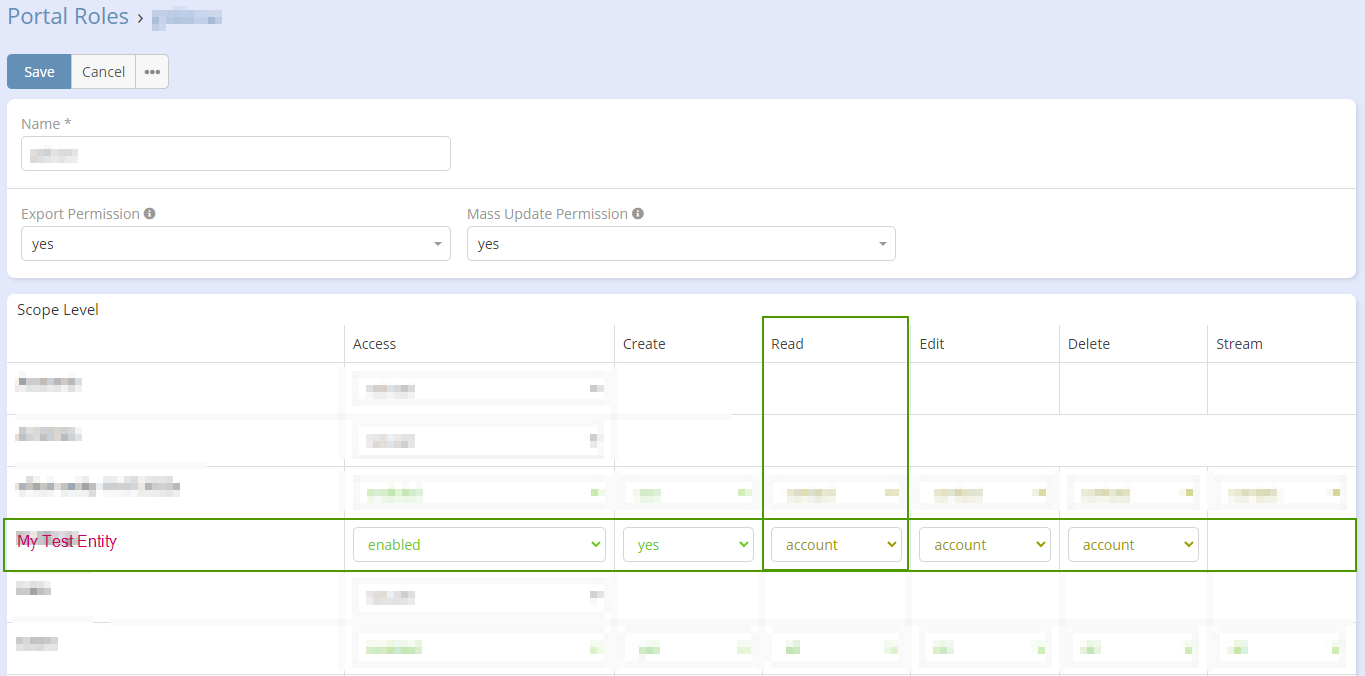Image resolution: width=1365 pixels, height=676 pixels.
Task: Focus the Name text field
Action: tap(235, 154)
